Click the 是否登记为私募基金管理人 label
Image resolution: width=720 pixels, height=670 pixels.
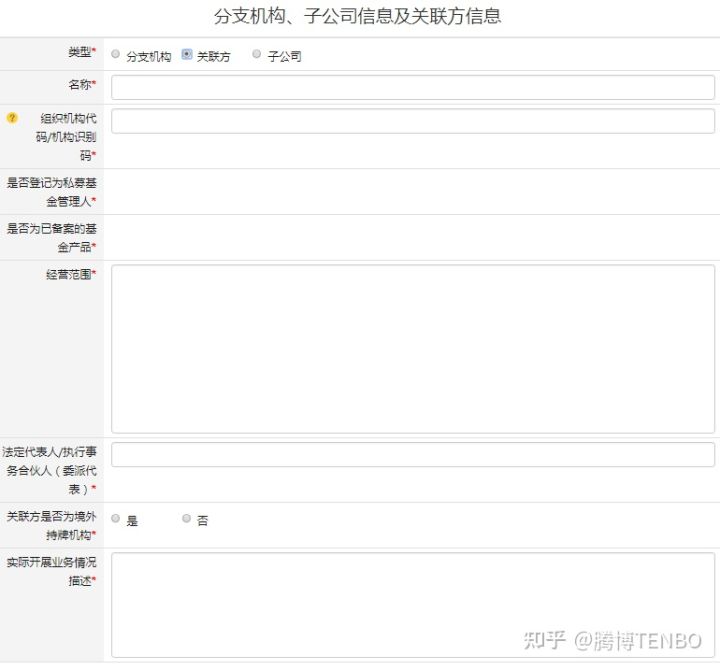pyautogui.click(x=52, y=191)
